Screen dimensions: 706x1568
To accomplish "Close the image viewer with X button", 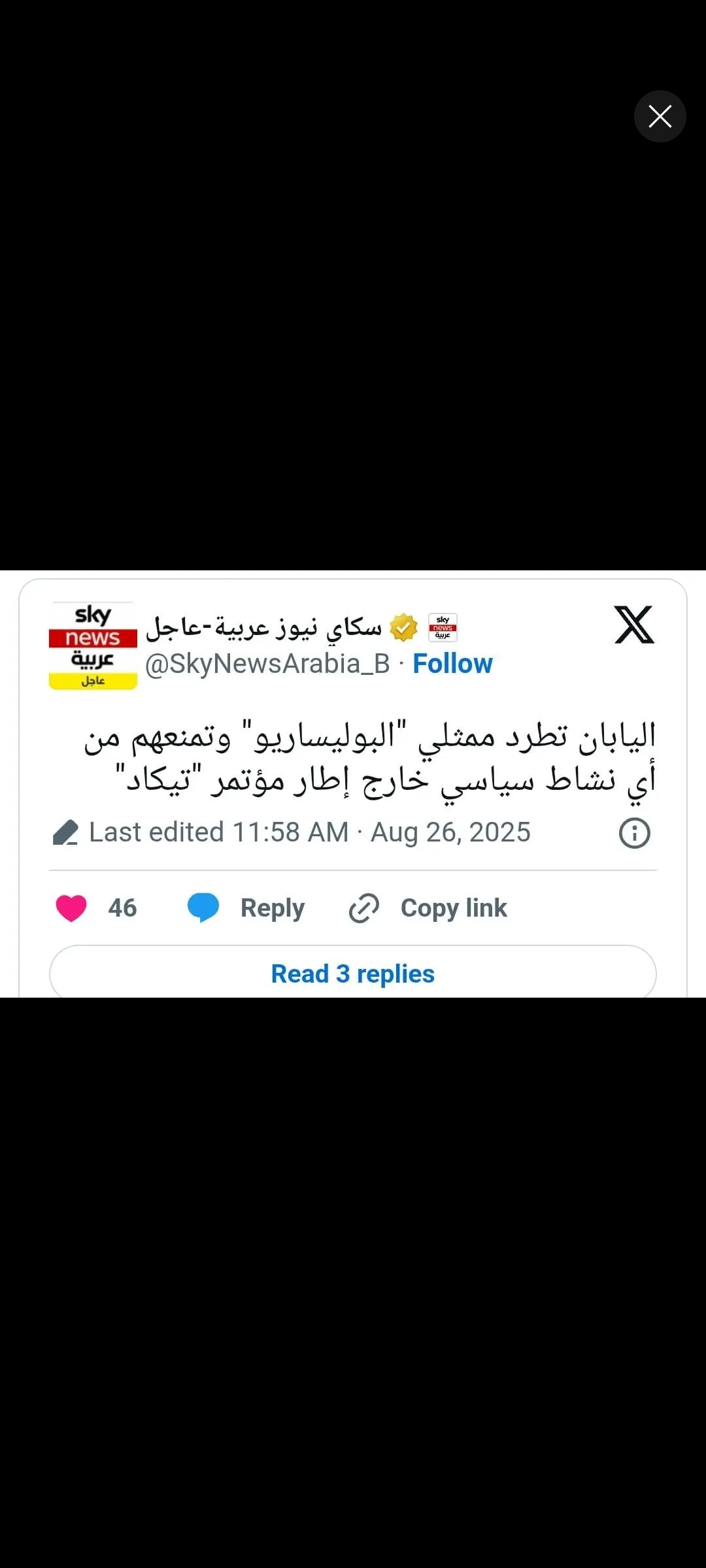I will coord(660,116).
